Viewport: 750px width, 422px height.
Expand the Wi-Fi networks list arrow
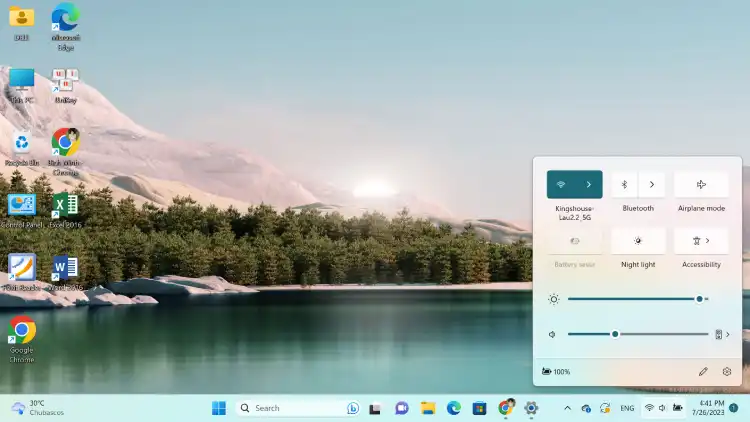coord(589,185)
